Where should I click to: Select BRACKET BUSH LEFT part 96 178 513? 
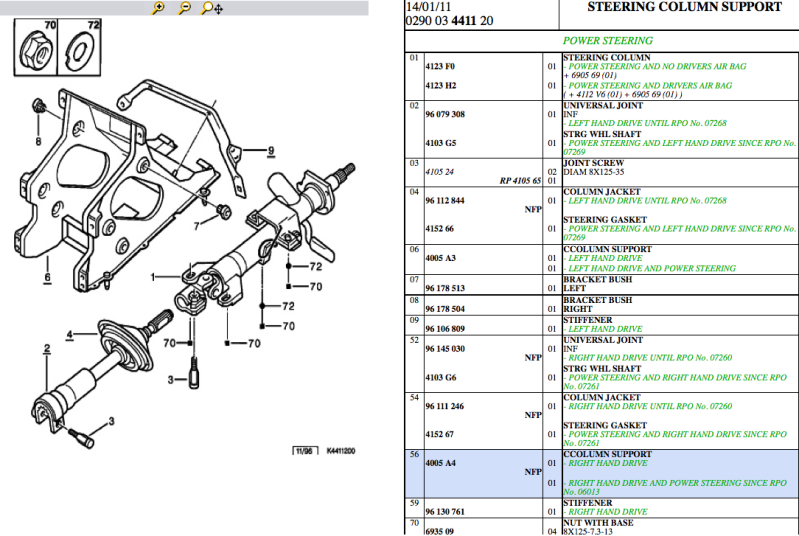[x=445, y=288]
